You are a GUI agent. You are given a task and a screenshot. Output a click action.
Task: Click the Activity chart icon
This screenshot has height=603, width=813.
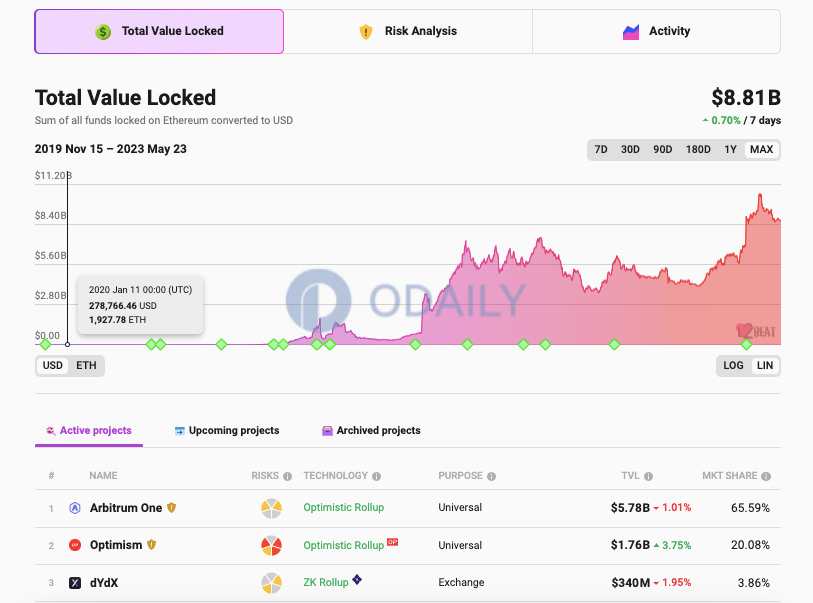[x=631, y=32]
